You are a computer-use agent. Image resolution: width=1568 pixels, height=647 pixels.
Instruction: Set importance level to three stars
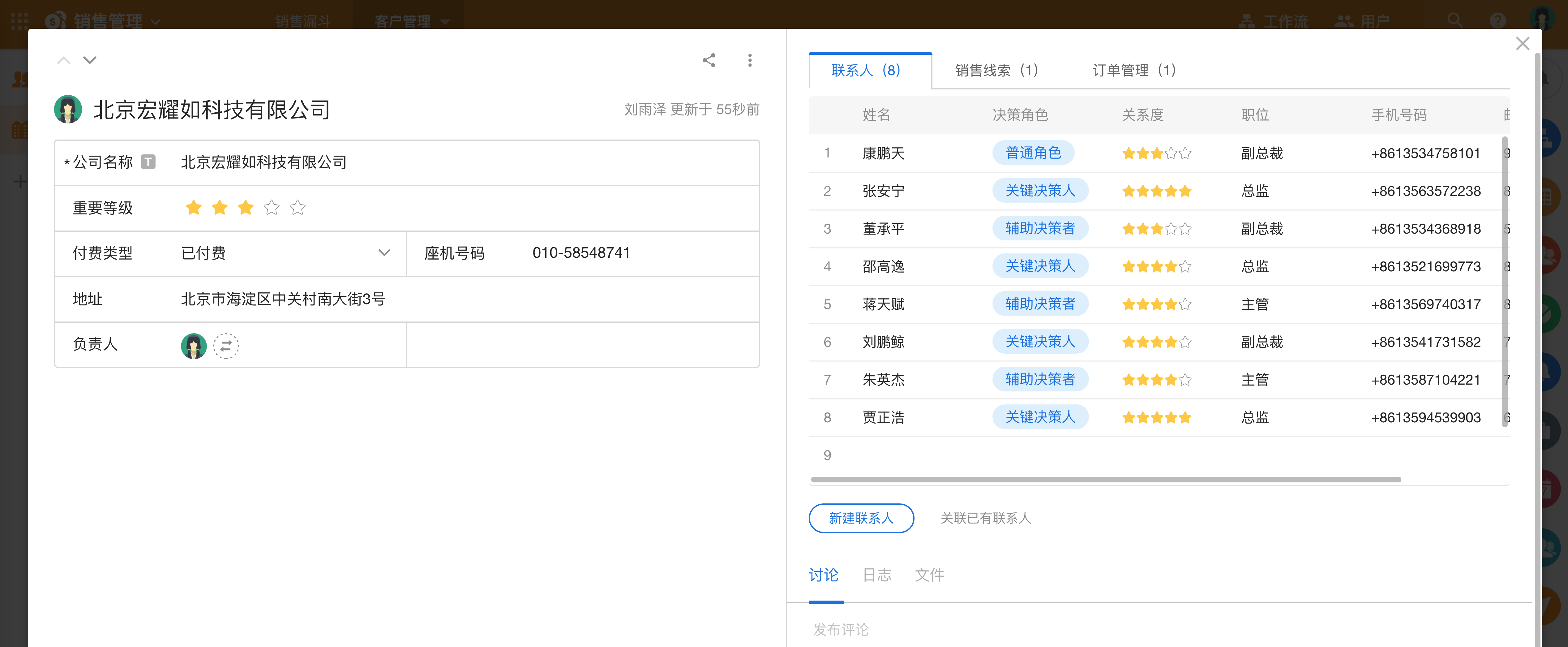(246, 208)
